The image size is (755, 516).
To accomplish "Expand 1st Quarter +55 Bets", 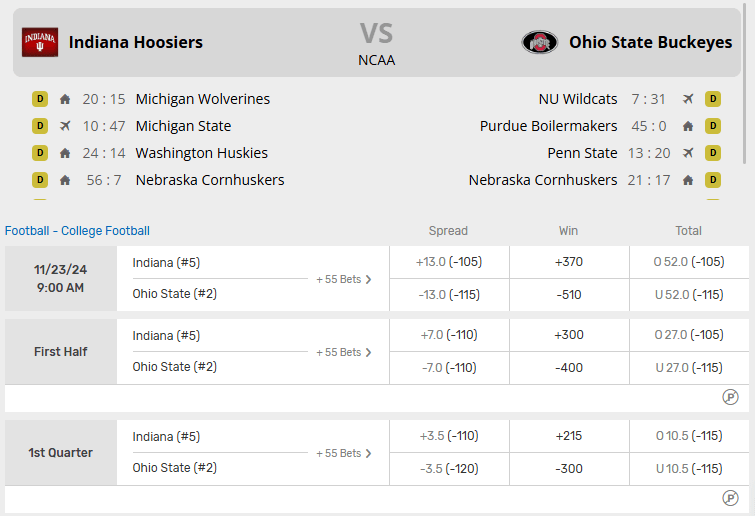I will (344, 453).
